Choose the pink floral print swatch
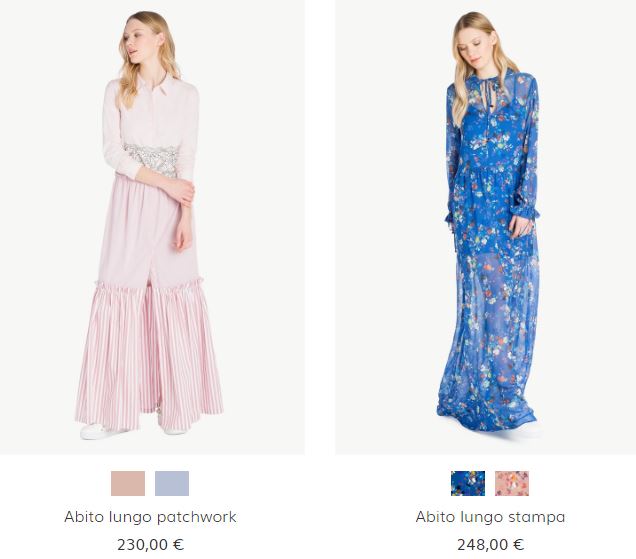Screen dimensions: 636x559 coord(512,483)
